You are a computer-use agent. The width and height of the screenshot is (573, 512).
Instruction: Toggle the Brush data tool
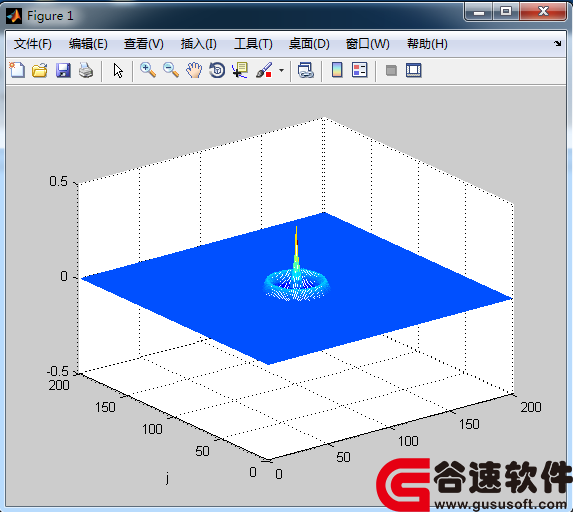[x=264, y=70]
